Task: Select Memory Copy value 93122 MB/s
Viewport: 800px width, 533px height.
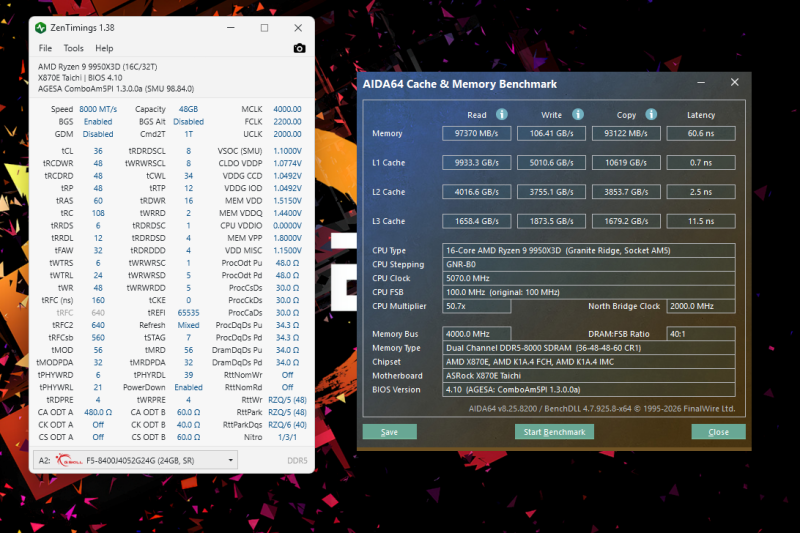Action: (x=626, y=134)
